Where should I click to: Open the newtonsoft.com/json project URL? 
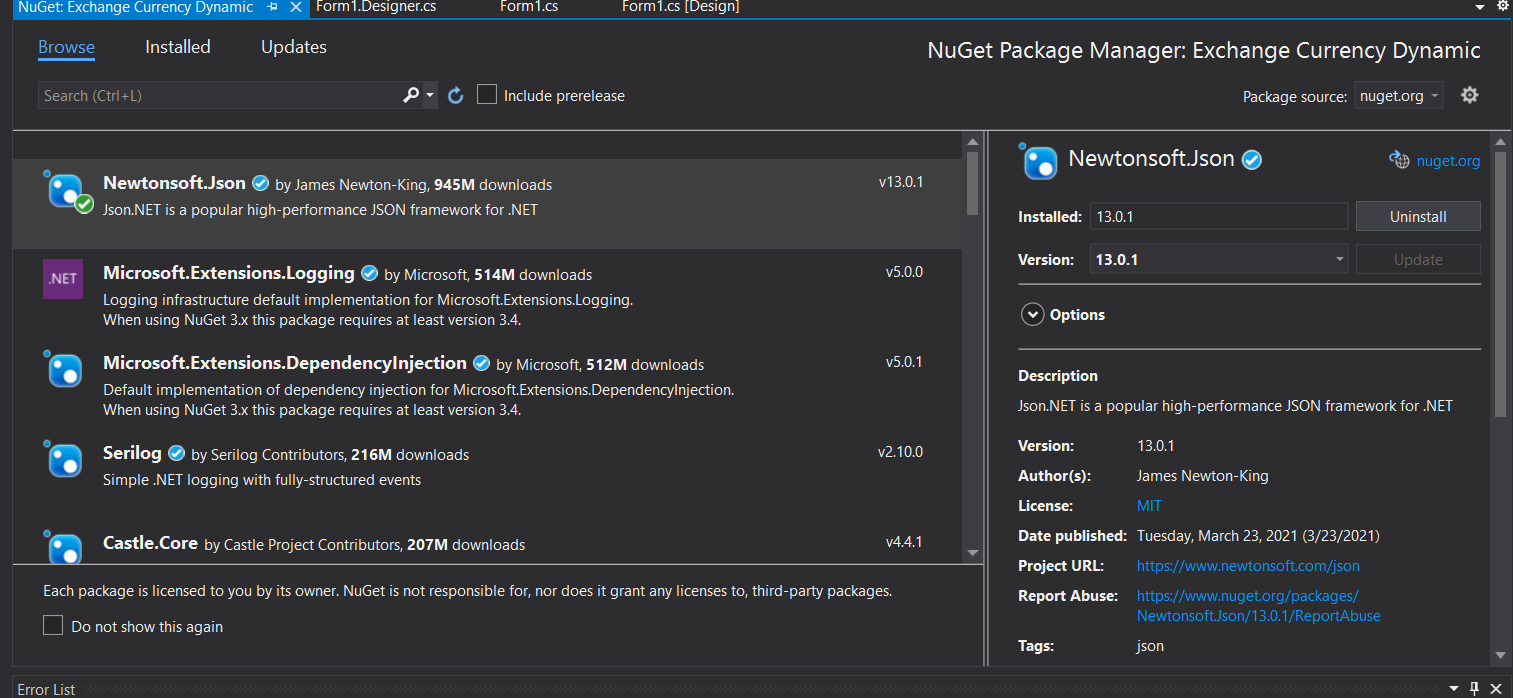click(1248, 565)
